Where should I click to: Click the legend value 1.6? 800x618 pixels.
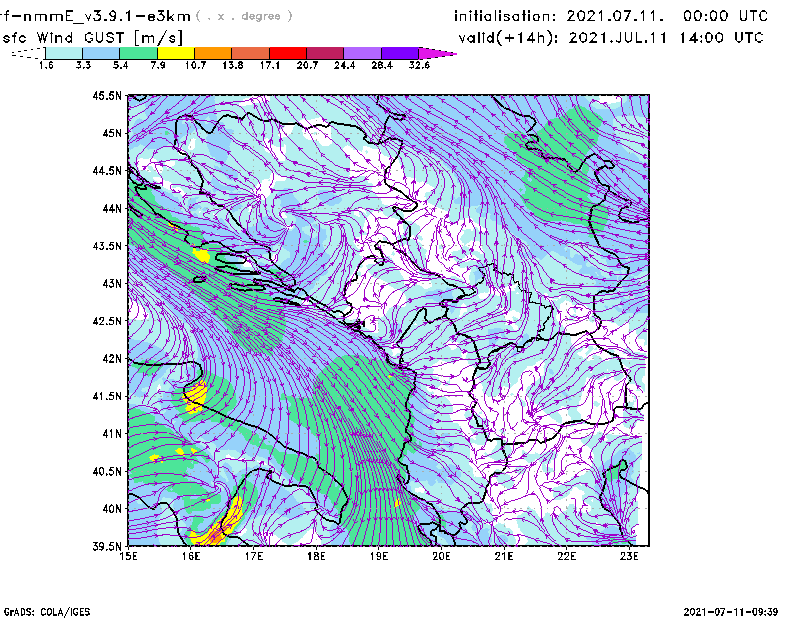(46, 65)
